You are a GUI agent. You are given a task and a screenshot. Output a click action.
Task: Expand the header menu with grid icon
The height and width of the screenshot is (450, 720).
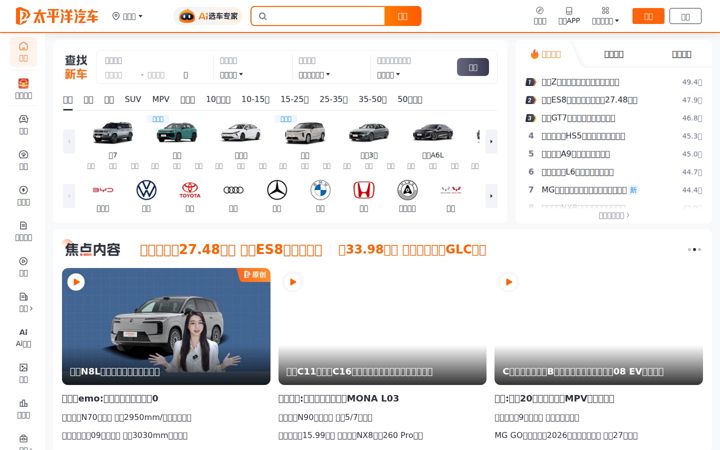605,16
